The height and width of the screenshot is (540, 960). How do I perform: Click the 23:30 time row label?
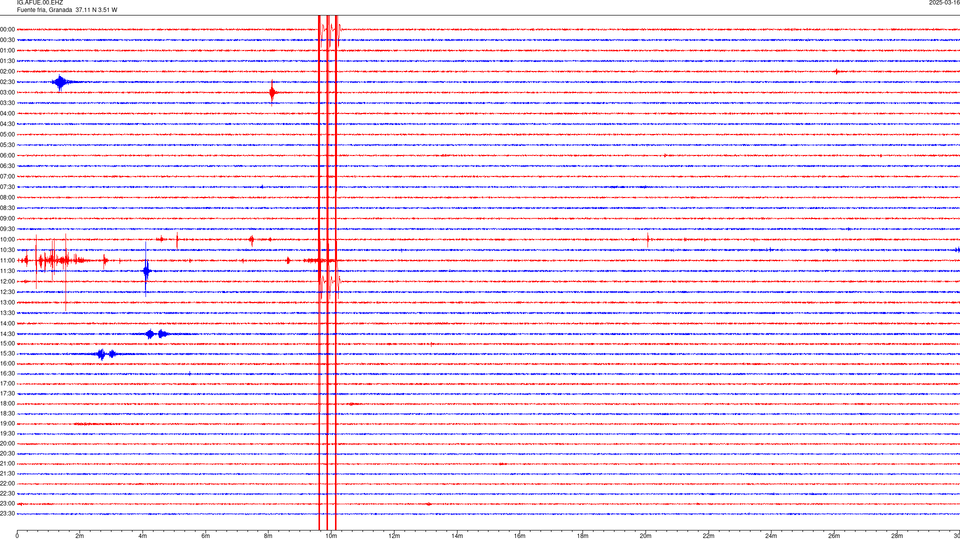[x=7, y=514]
